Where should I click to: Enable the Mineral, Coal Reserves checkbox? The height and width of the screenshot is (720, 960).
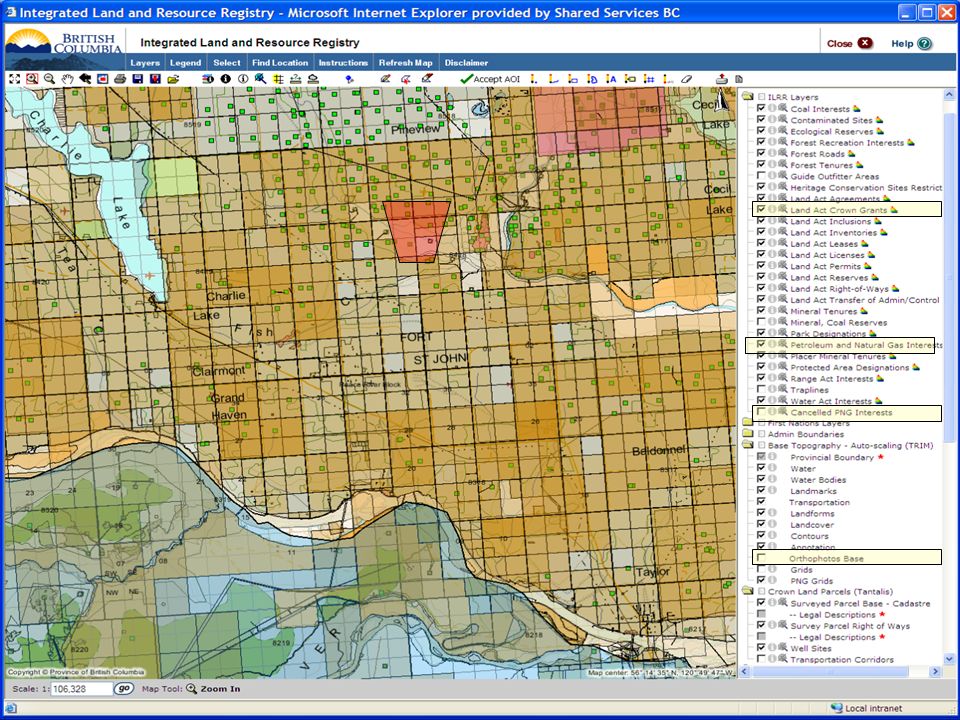point(761,322)
